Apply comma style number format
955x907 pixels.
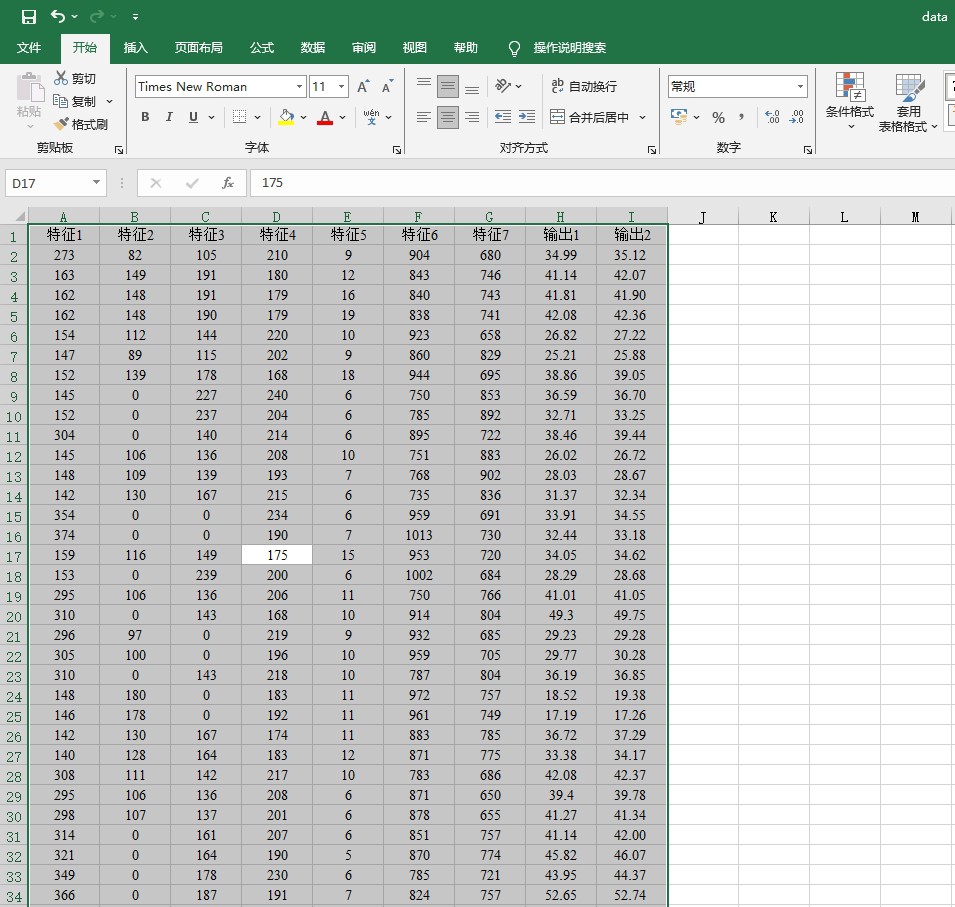click(741, 117)
